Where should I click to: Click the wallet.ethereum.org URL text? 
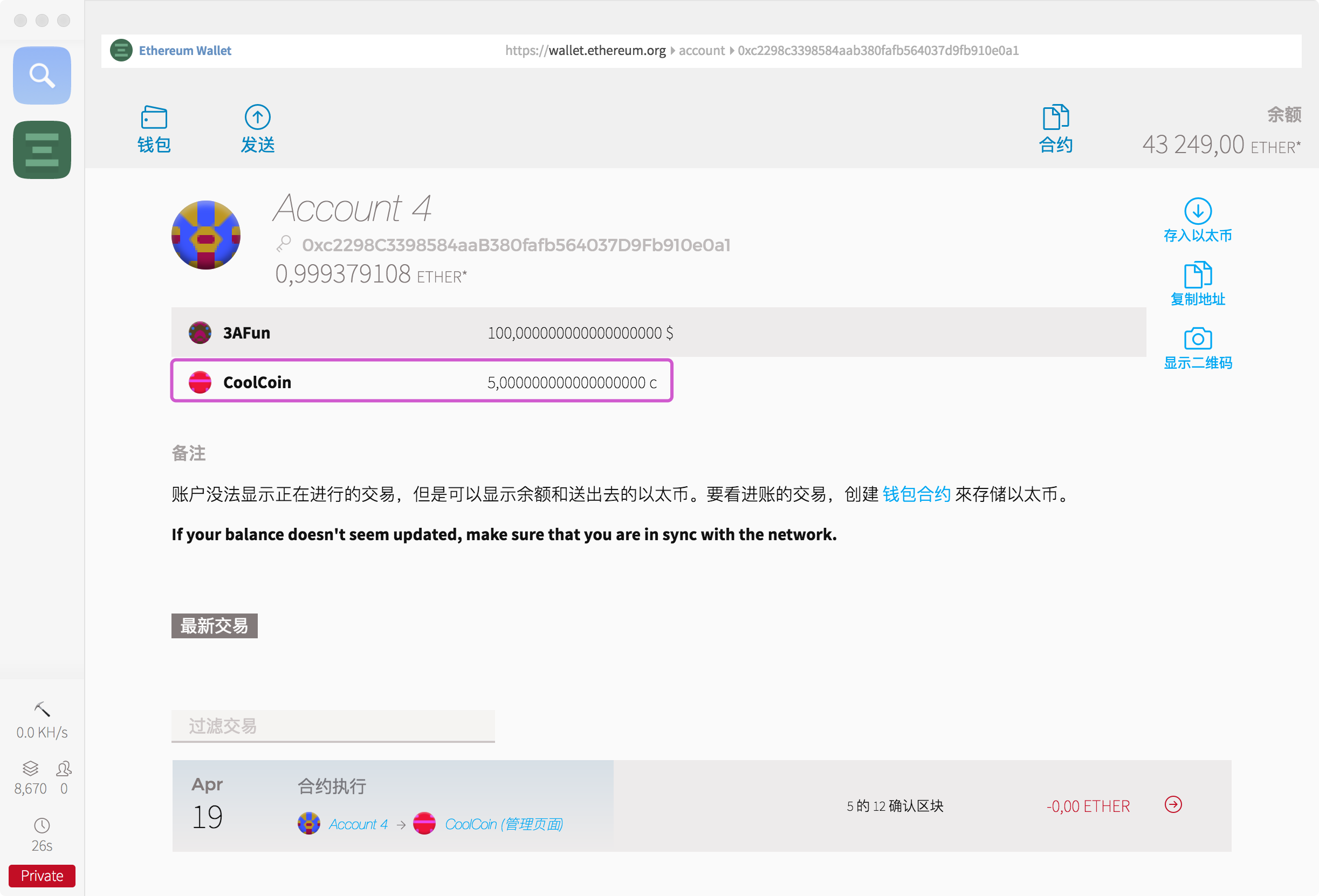pos(607,51)
